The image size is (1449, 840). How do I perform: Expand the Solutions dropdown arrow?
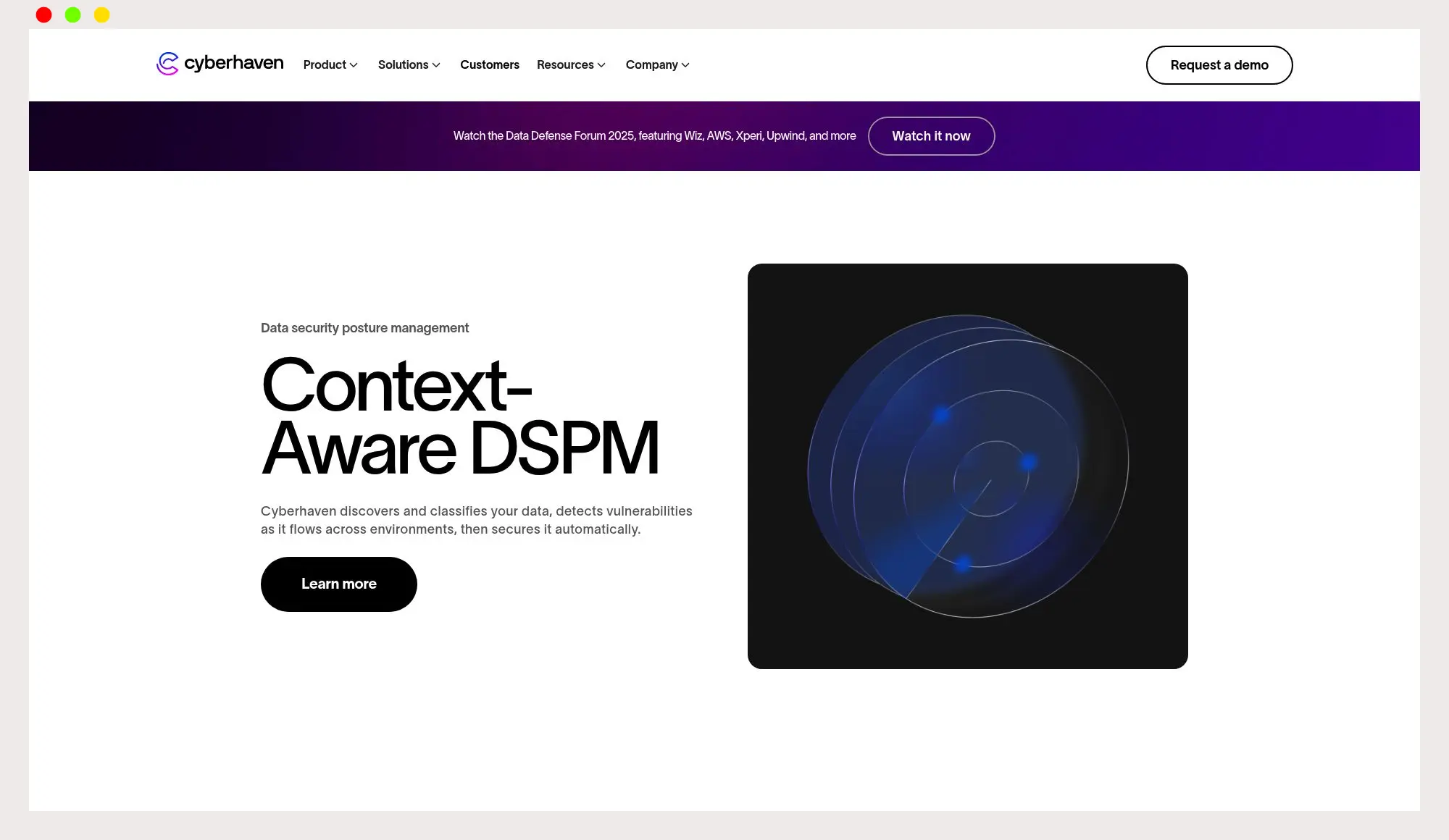coord(436,65)
